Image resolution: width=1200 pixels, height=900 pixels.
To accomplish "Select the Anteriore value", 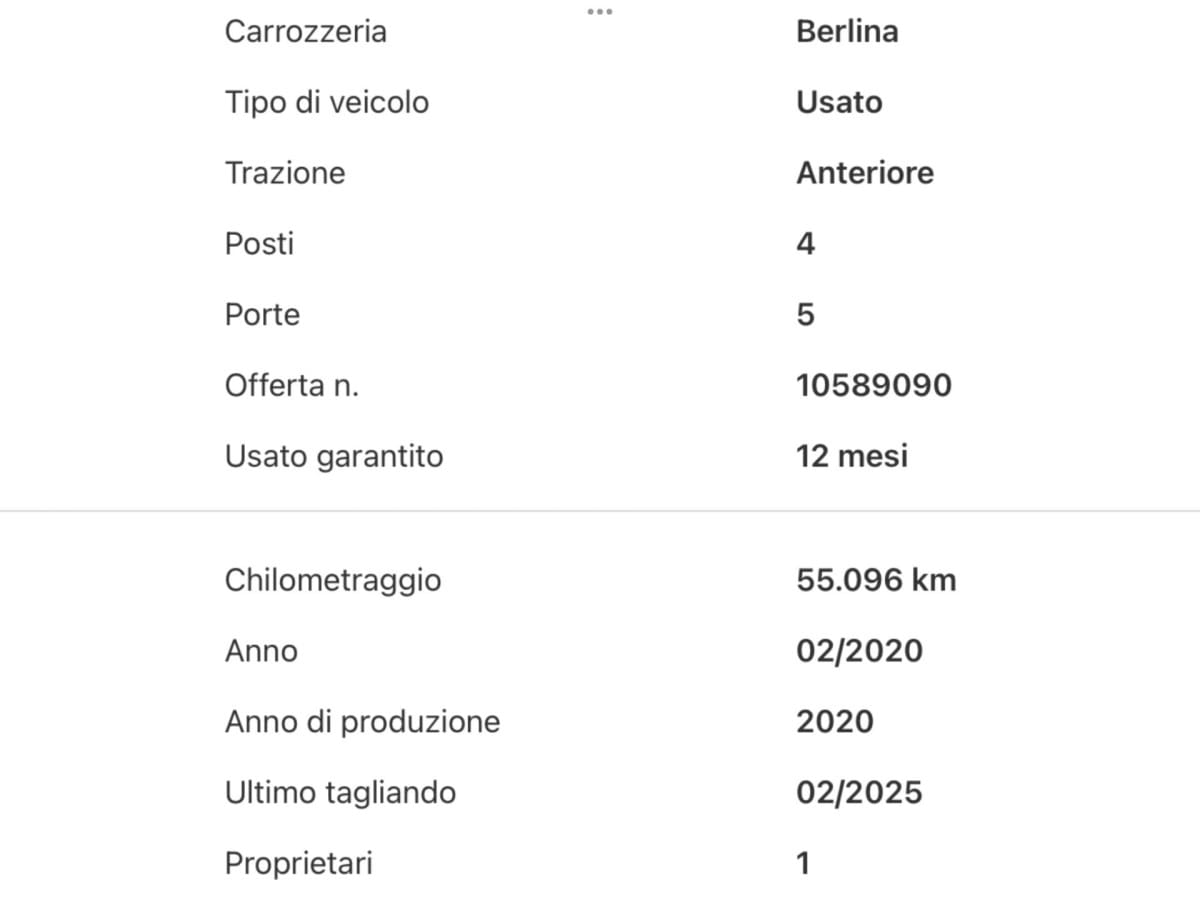I will (865, 173).
